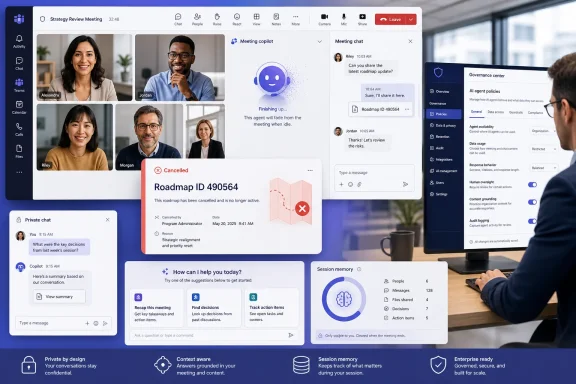Select Policies in Governance center sidebar
The height and width of the screenshot is (384, 576).
[x=444, y=114]
